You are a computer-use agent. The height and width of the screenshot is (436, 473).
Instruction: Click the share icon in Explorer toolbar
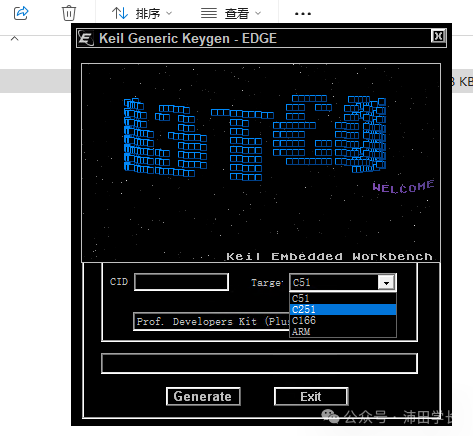coord(21,13)
